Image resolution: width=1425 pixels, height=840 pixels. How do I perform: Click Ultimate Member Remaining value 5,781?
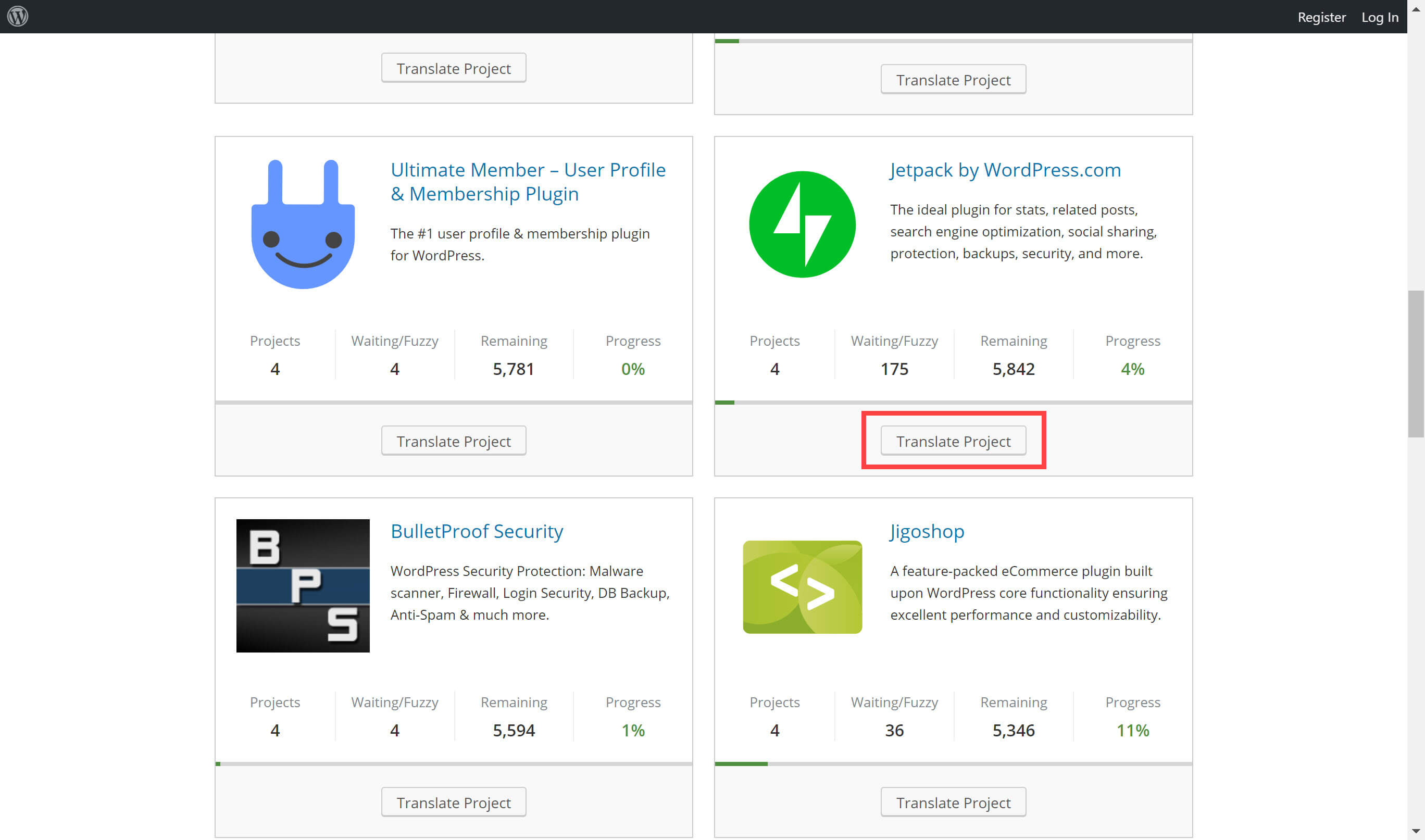pos(514,369)
